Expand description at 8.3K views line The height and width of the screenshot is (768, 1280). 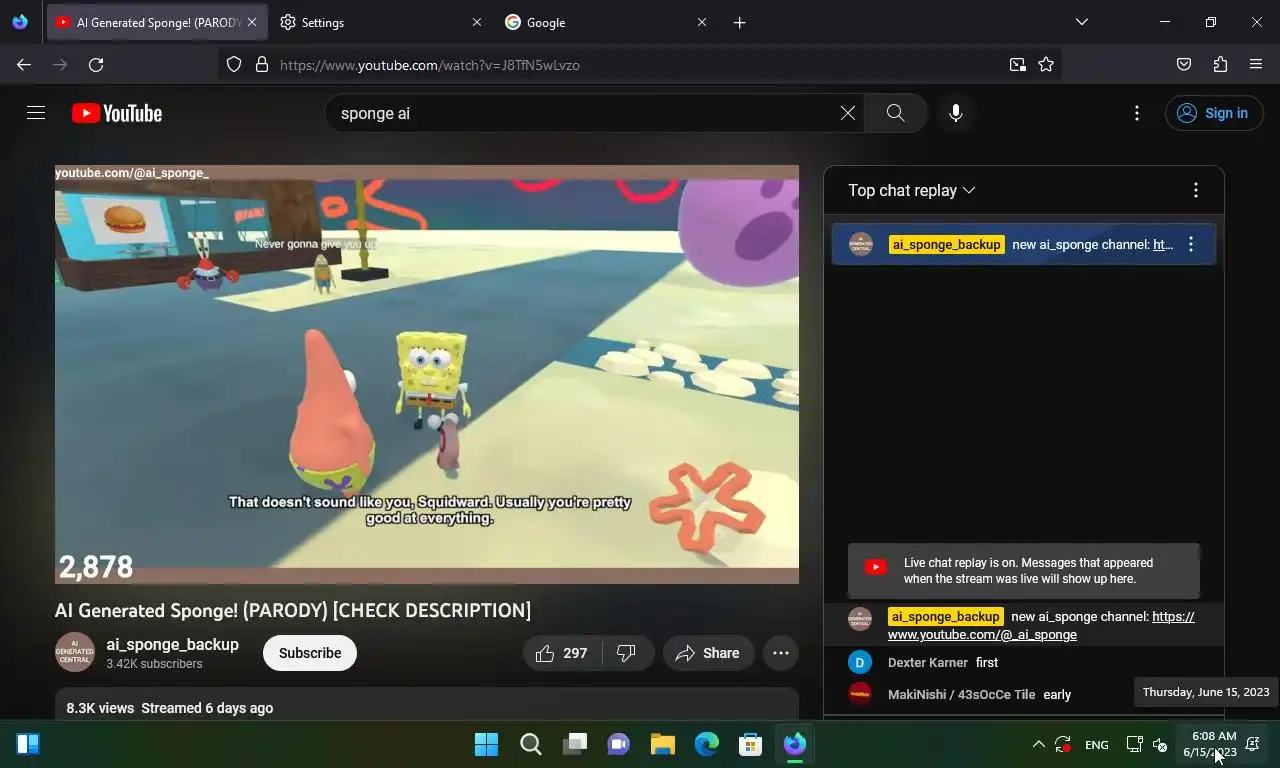pyautogui.click(x=427, y=708)
